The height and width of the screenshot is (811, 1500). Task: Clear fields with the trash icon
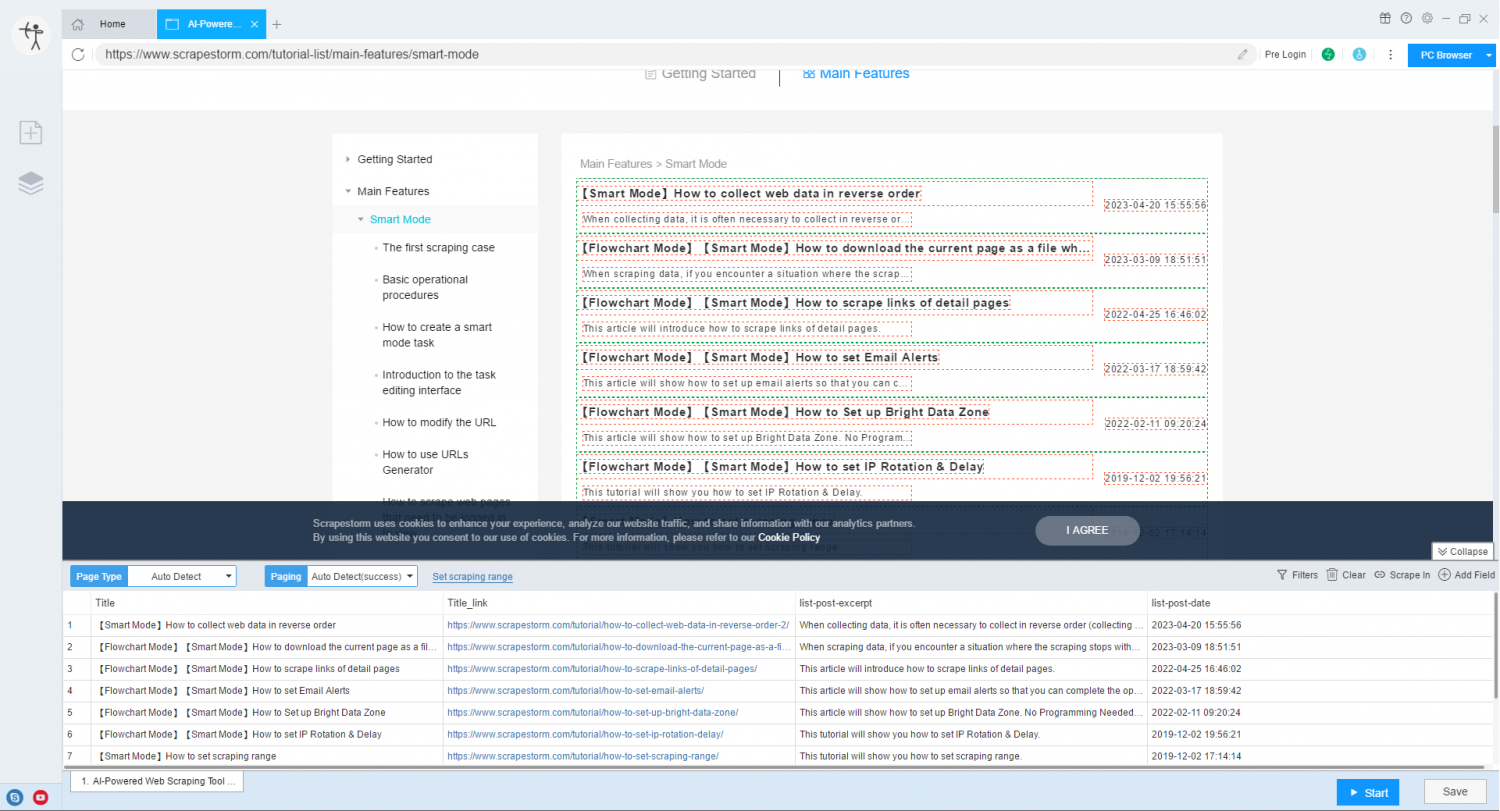click(x=1332, y=575)
